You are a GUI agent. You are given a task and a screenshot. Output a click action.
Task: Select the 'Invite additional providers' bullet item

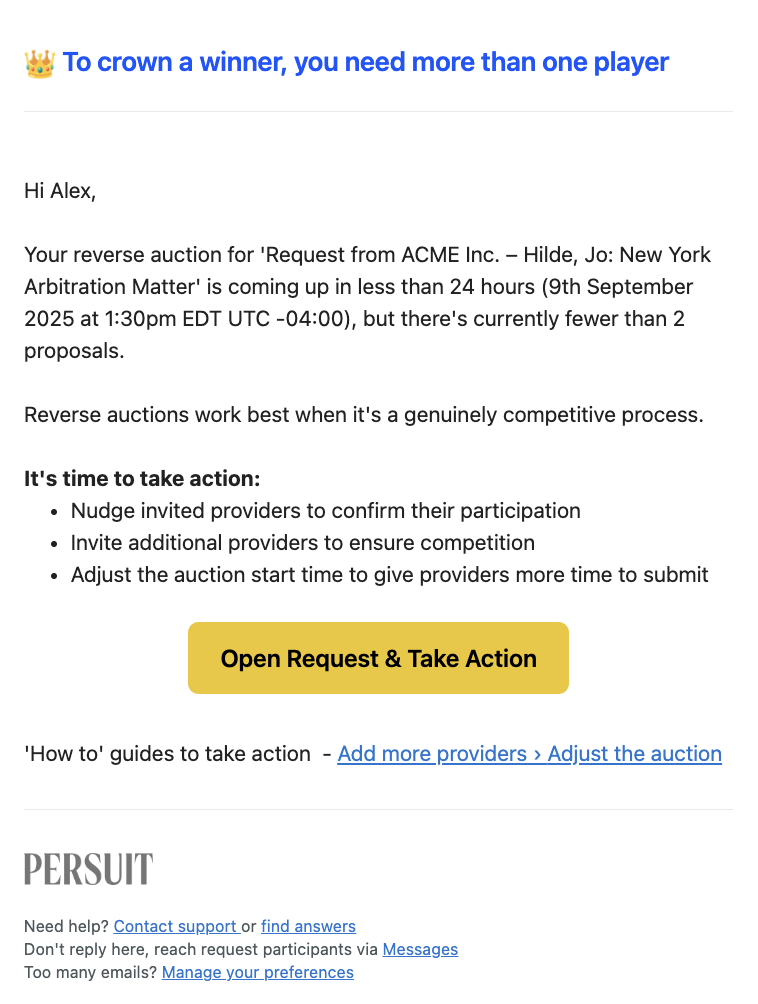tap(302, 543)
